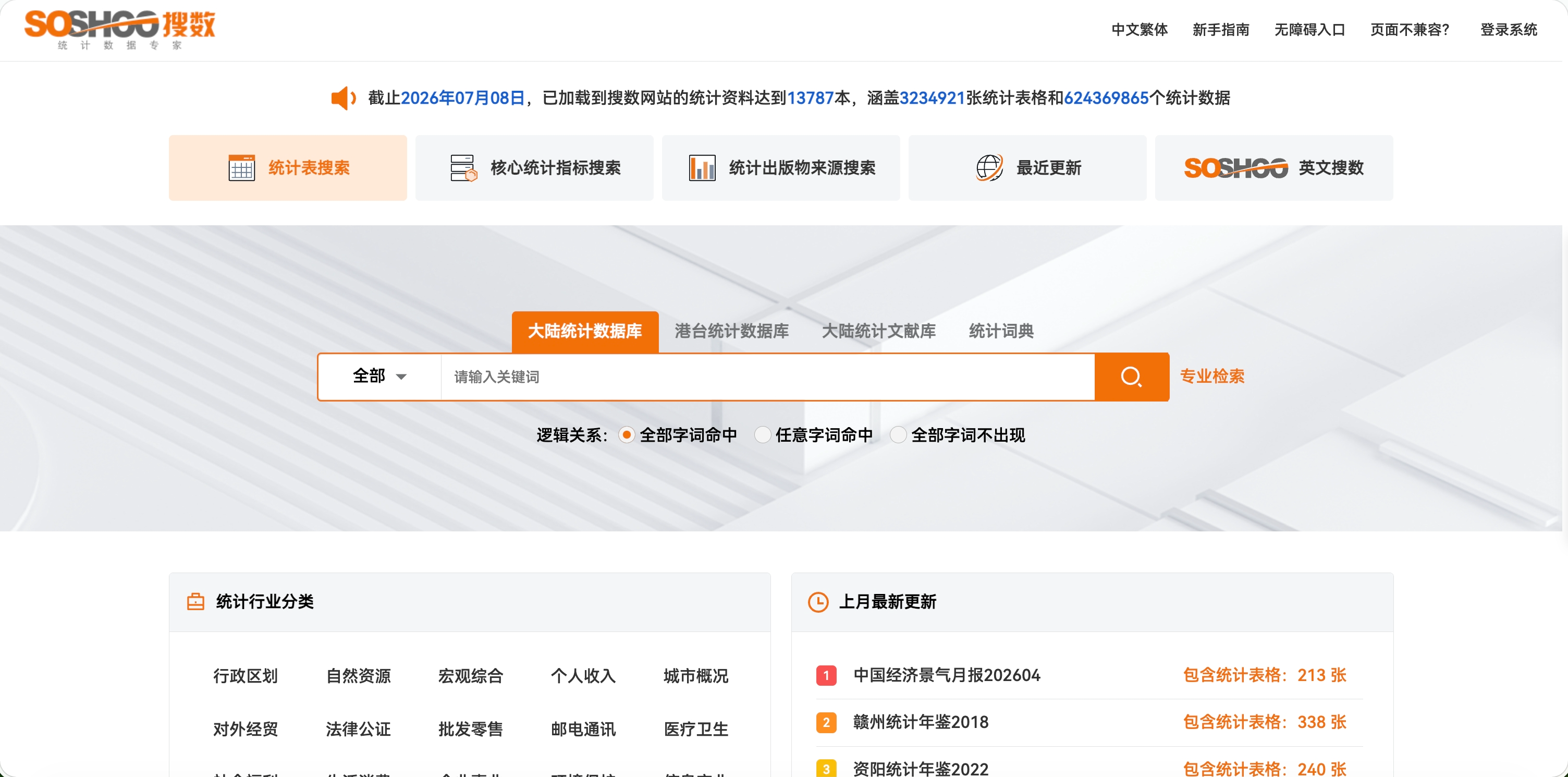Switch to 大陆统计文献库 tab

click(878, 331)
